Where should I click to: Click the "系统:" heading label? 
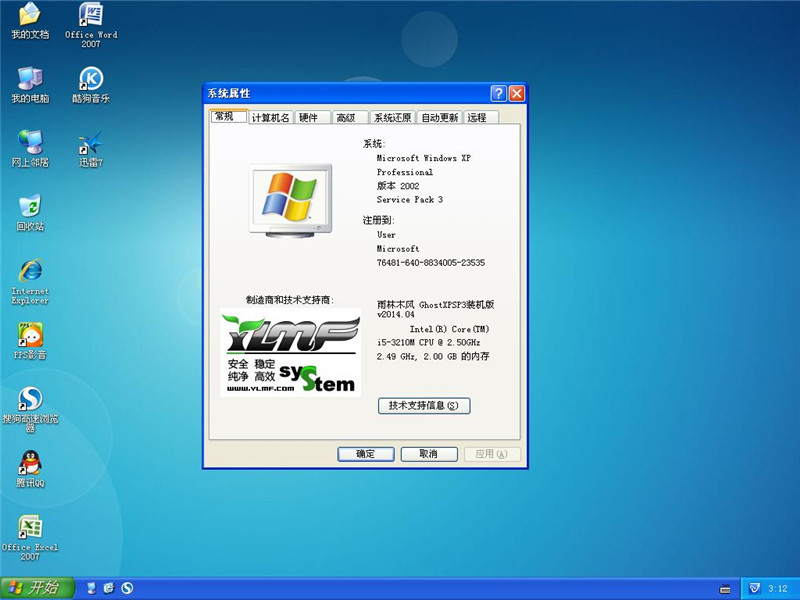[374, 144]
